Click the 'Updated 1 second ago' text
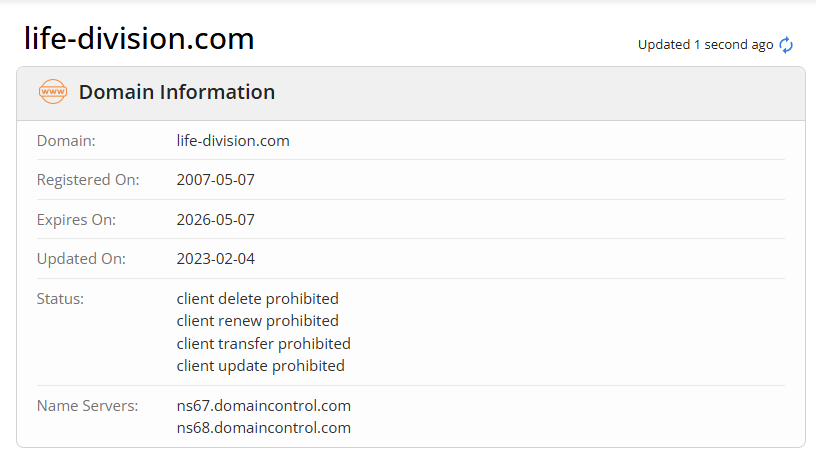The height and width of the screenshot is (460, 816). (705, 45)
